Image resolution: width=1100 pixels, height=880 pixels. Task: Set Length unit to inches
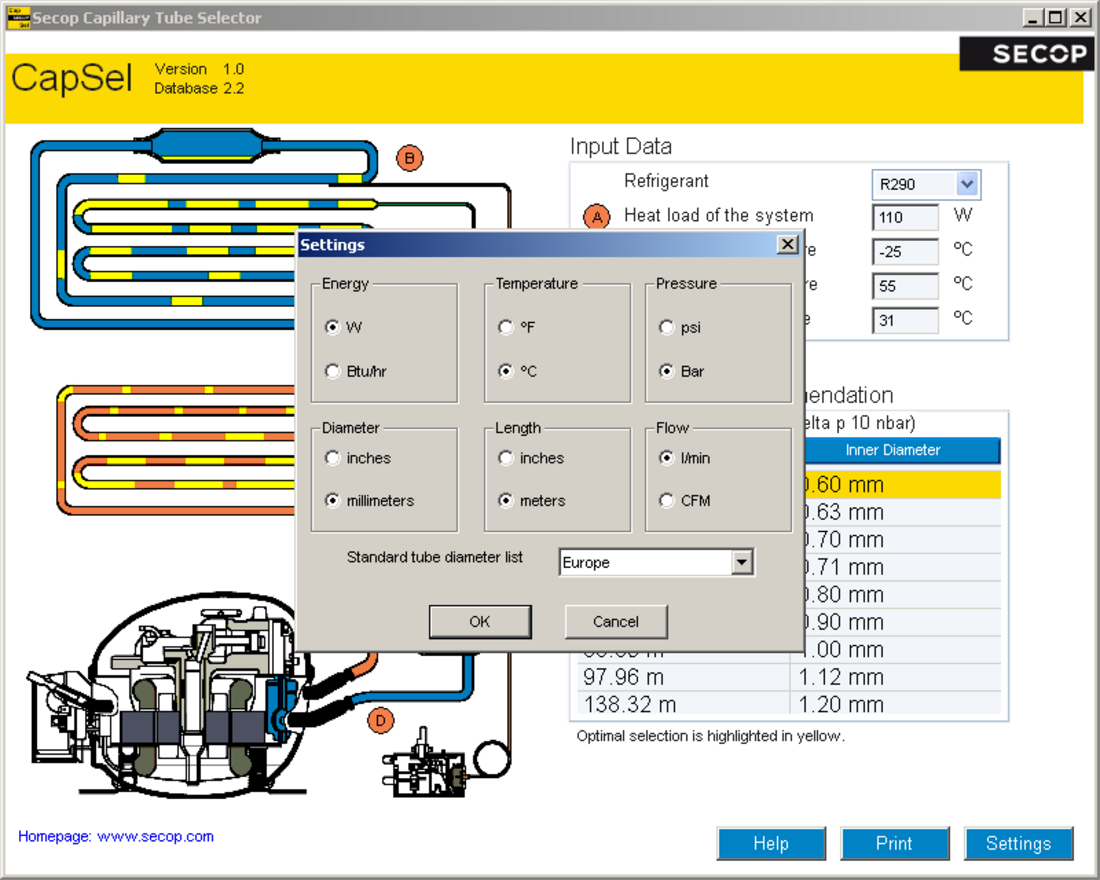click(x=506, y=458)
